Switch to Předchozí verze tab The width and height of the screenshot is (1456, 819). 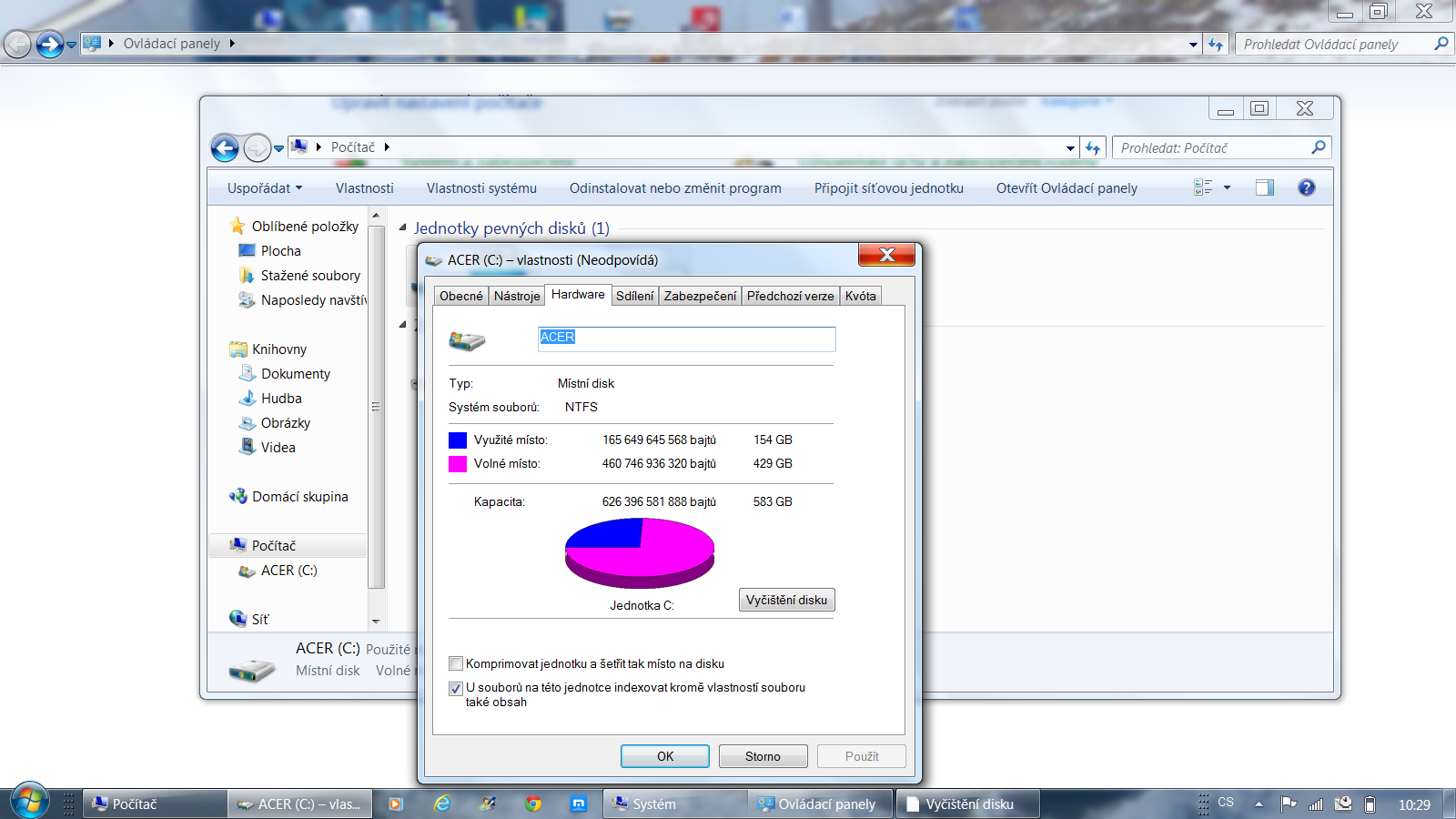click(790, 296)
